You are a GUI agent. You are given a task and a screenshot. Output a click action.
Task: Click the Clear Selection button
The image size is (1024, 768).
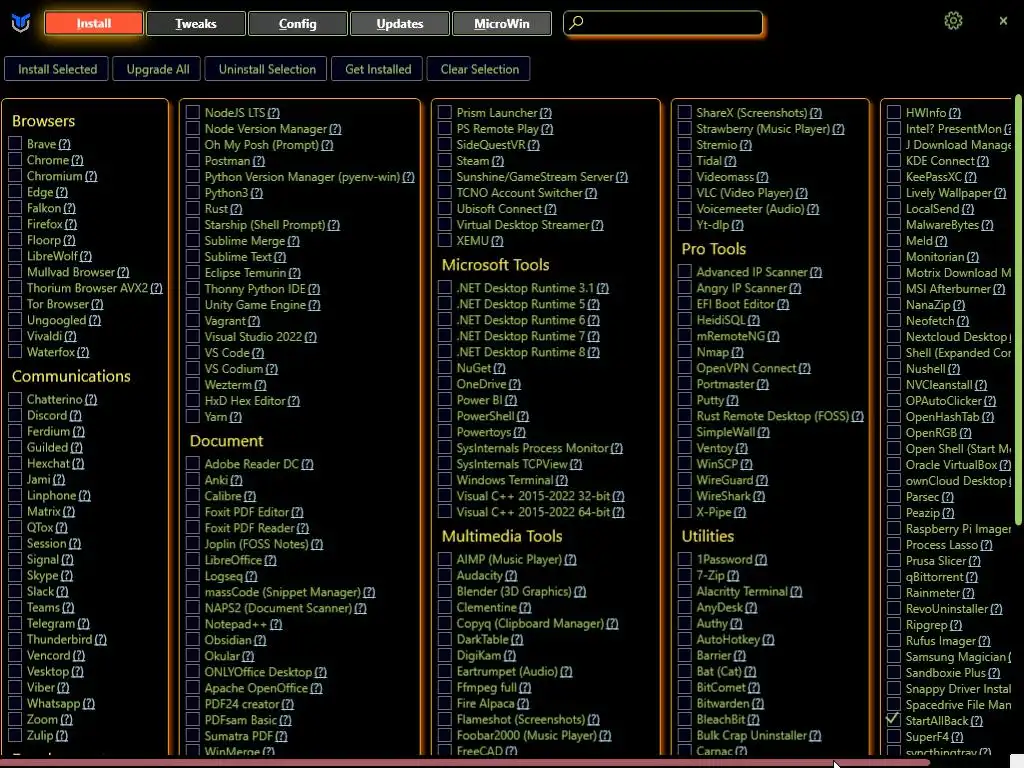click(479, 69)
